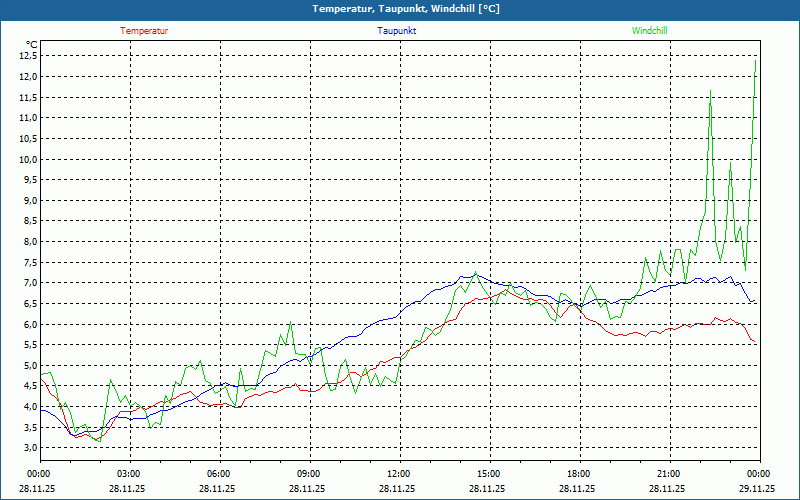The image size is (800, 500).
Task: Pick the 12:00 time axis label
Action: click(x=398, y=474)
